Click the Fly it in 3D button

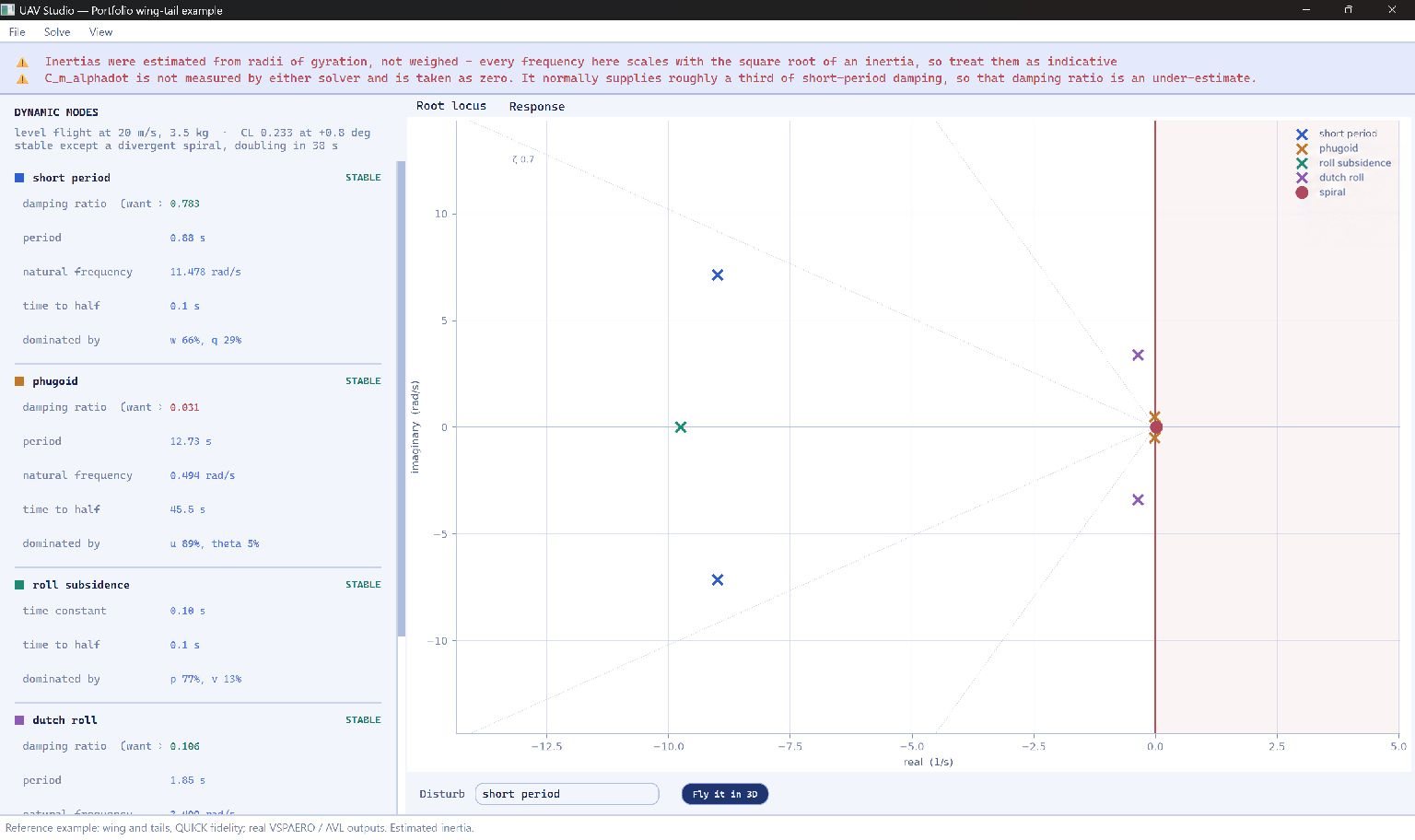[x=725, y=794]
